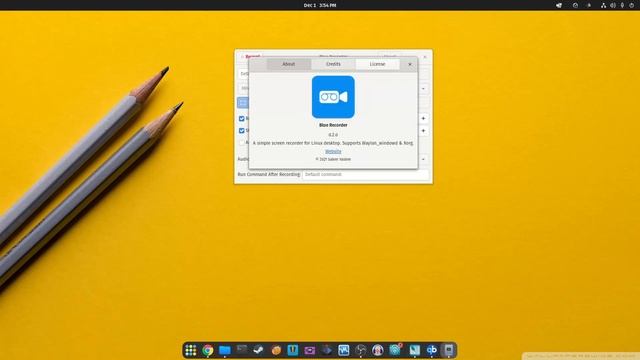The height and width of the screenshot is (360, 640).
Task: Click the Blue Recorder camera logo
Action: coord(333,97)
